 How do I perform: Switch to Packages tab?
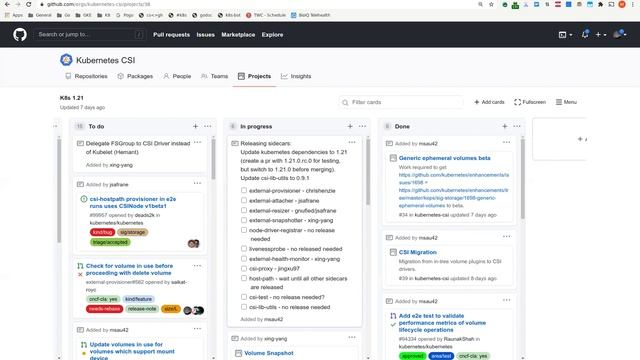point(135,76)
